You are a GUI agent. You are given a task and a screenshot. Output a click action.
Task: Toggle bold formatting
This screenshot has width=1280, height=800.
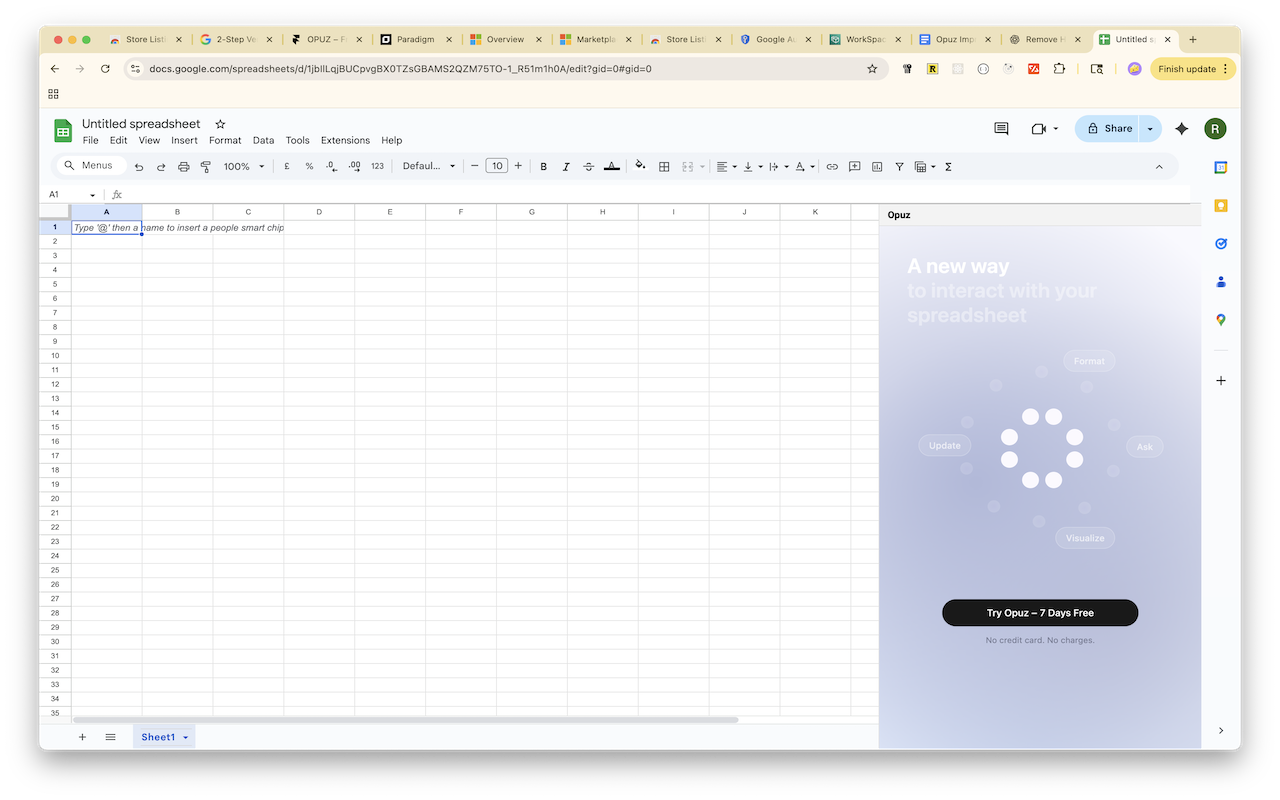pos(544,166)
